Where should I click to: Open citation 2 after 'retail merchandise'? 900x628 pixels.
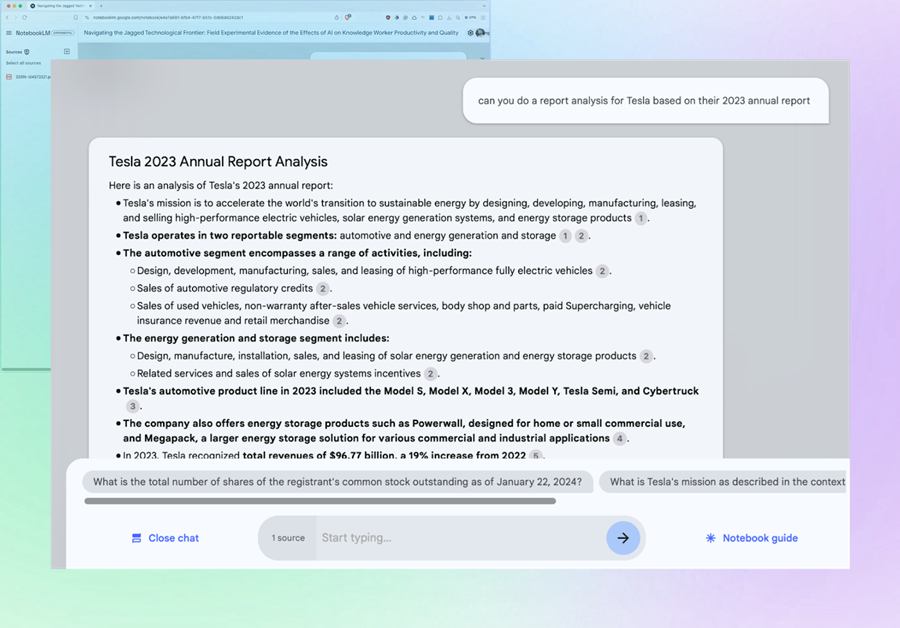pyautogui.click(x=339, y=321)
